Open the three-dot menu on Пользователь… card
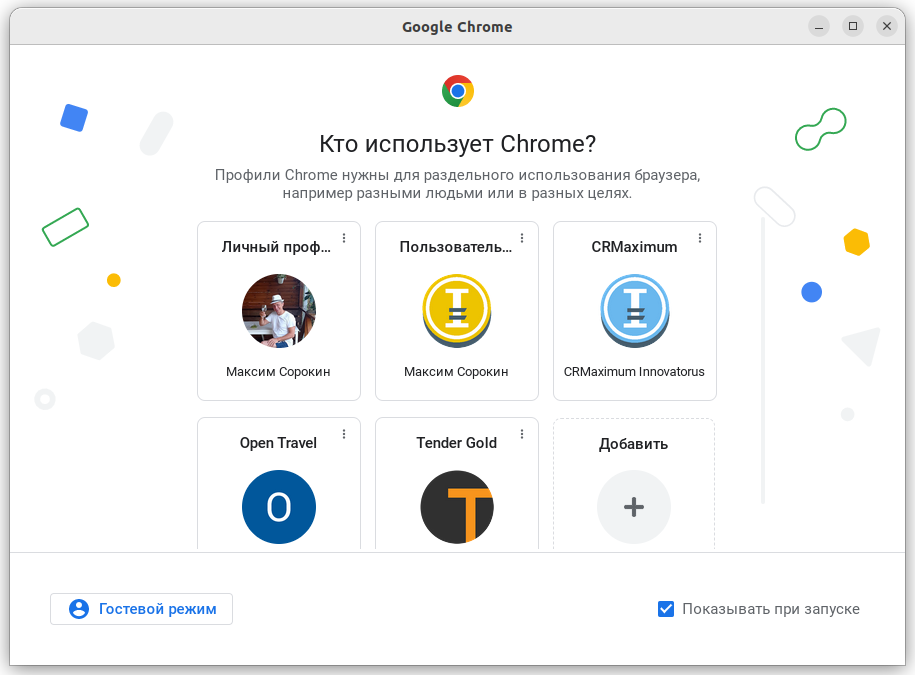Image resolution: width=915 pixels, height=675 pixels. click(x=522, y=238)
